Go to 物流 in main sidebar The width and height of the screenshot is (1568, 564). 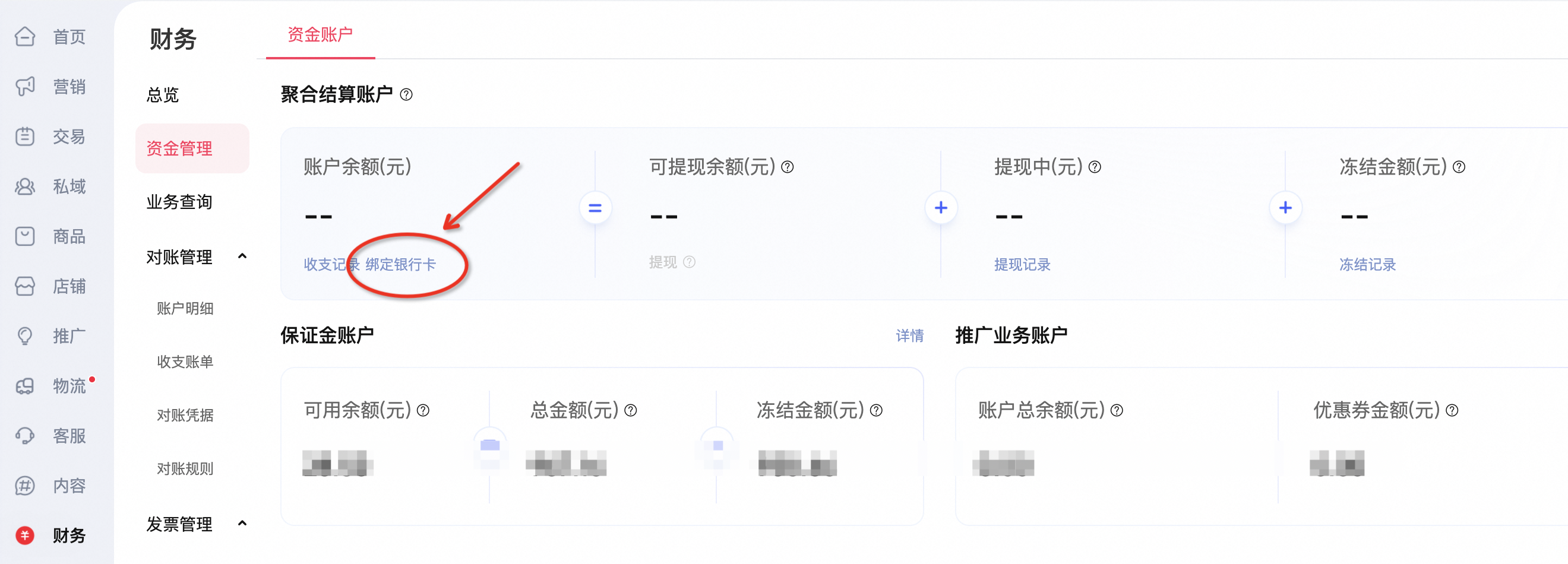69,386
